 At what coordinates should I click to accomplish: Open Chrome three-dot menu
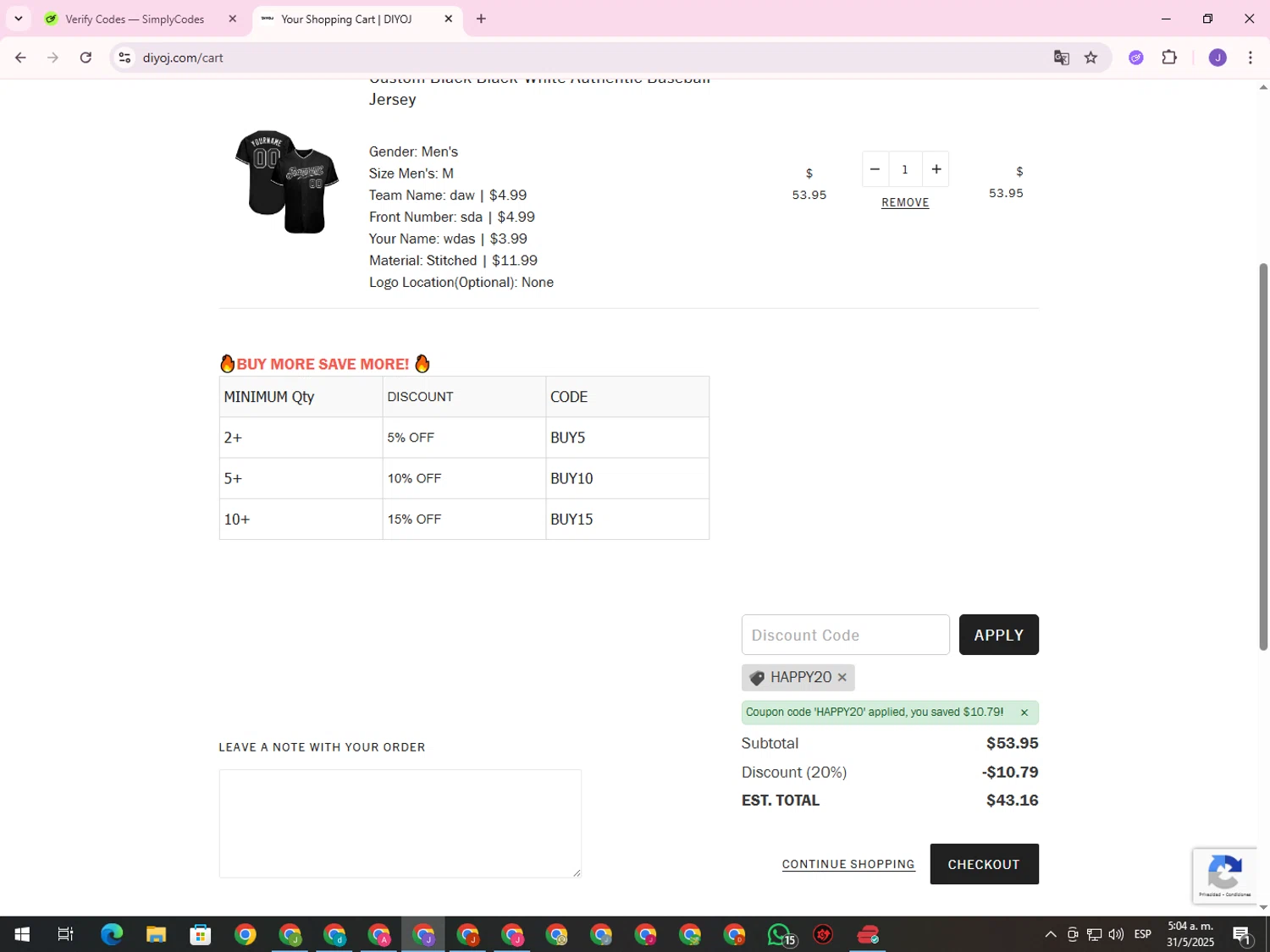point(1250,58)
